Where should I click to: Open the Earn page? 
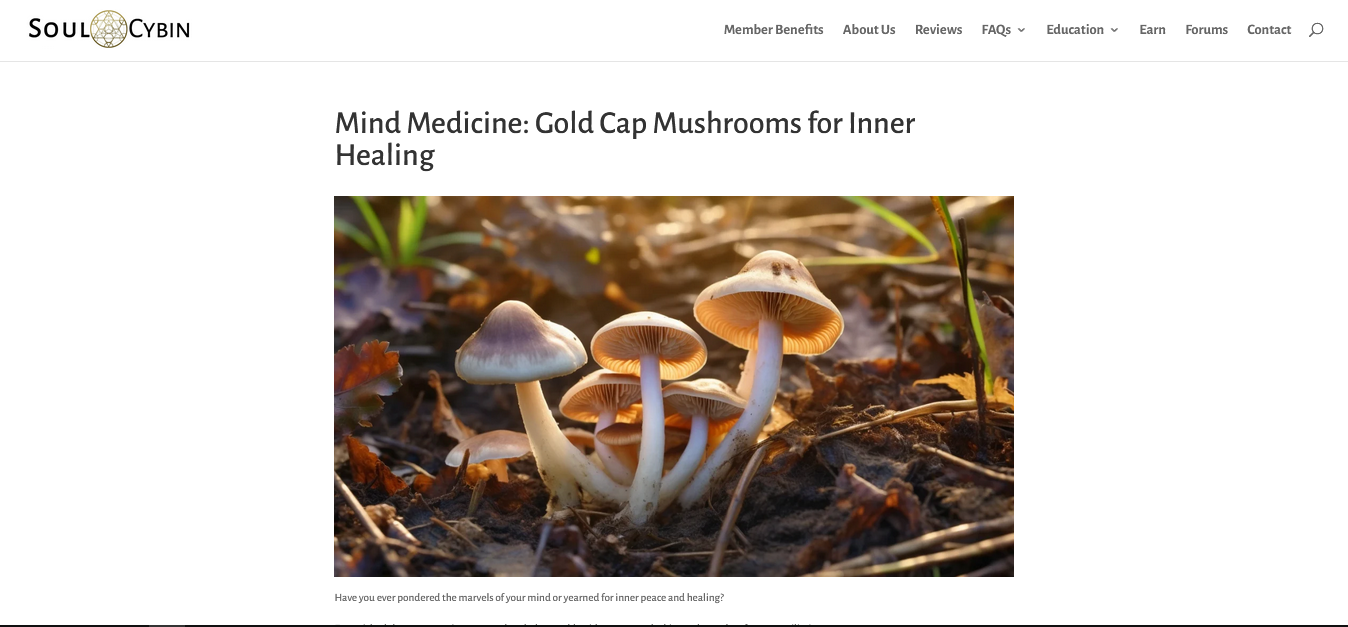click(1152, 30)
